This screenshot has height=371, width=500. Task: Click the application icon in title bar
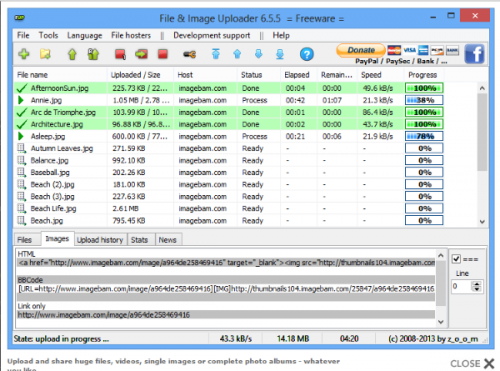[20, 18]
